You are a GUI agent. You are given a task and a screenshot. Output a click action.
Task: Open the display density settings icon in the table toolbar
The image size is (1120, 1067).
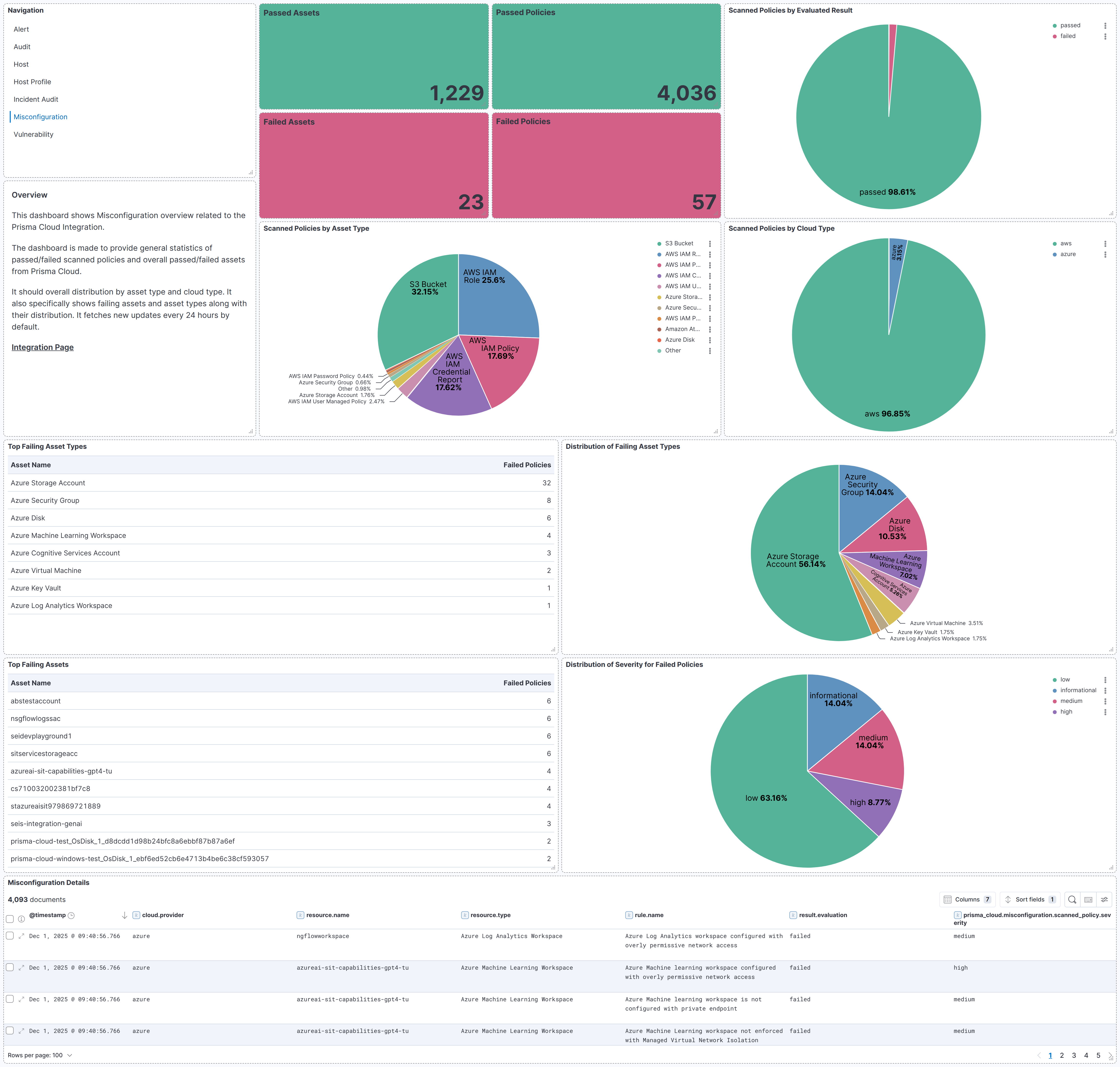pyautogui.click(x=1104, y=899)
